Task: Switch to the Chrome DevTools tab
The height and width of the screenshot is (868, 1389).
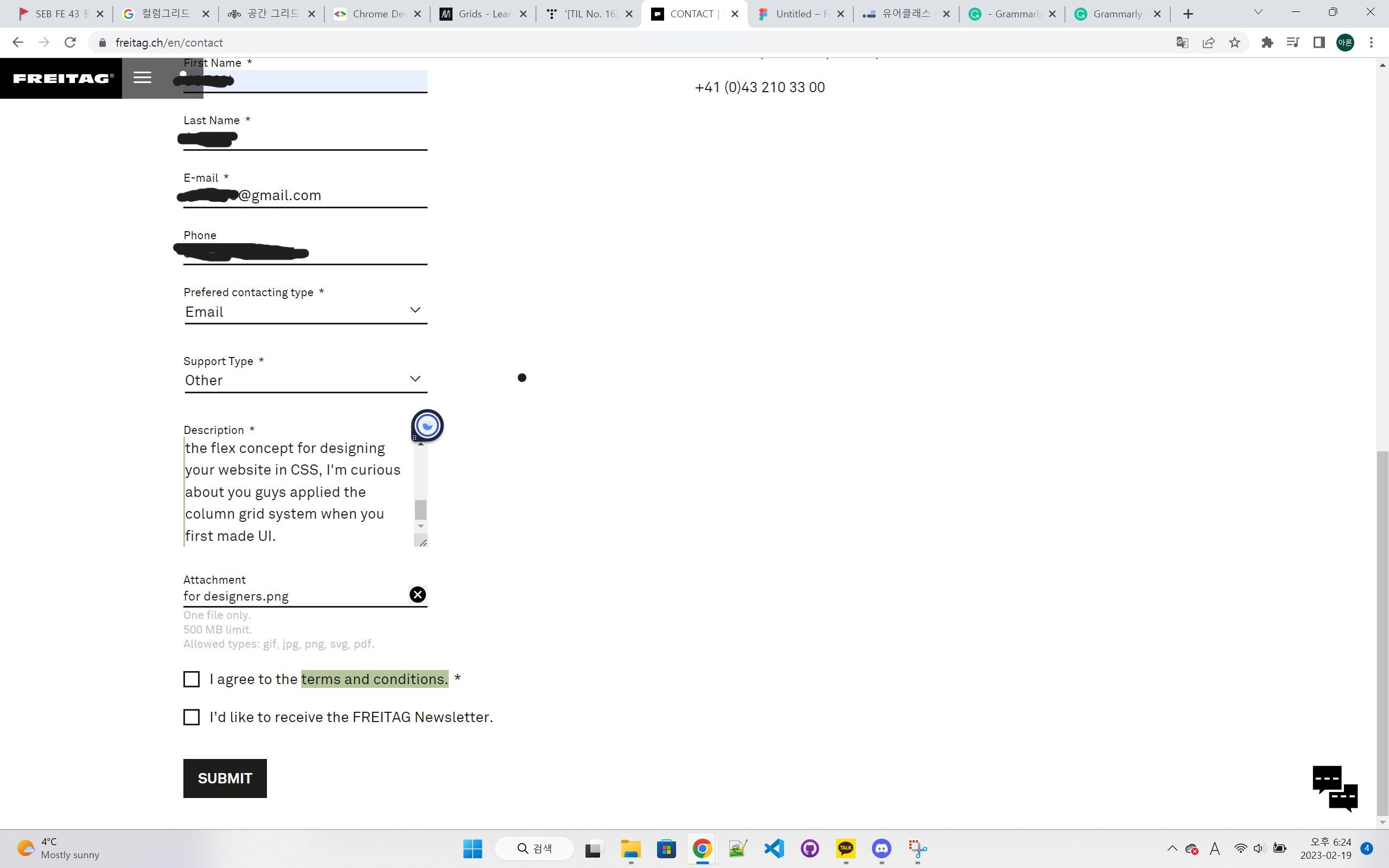Action: [370, 14]
